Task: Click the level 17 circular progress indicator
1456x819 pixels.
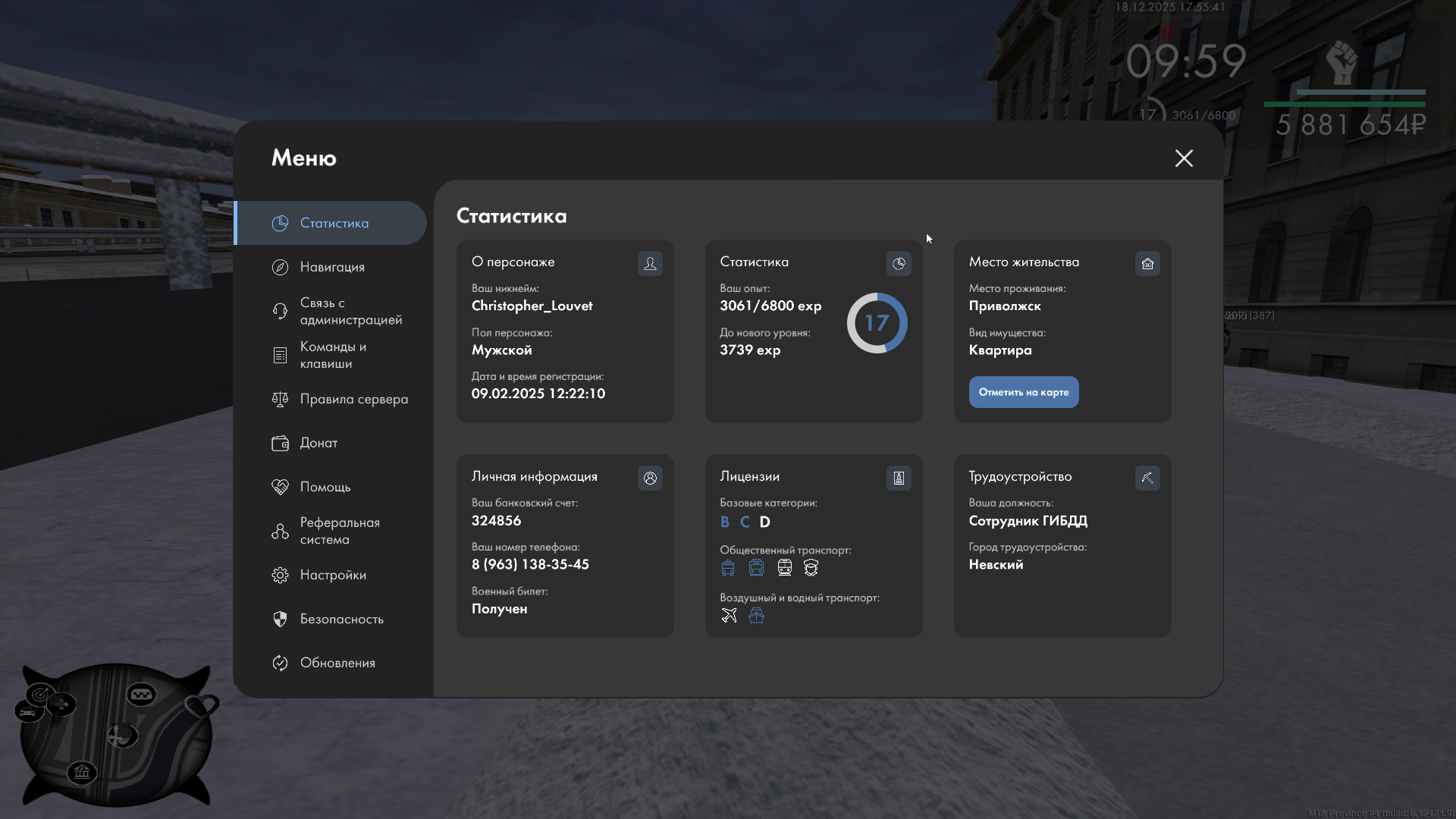Action: point(877,323)
